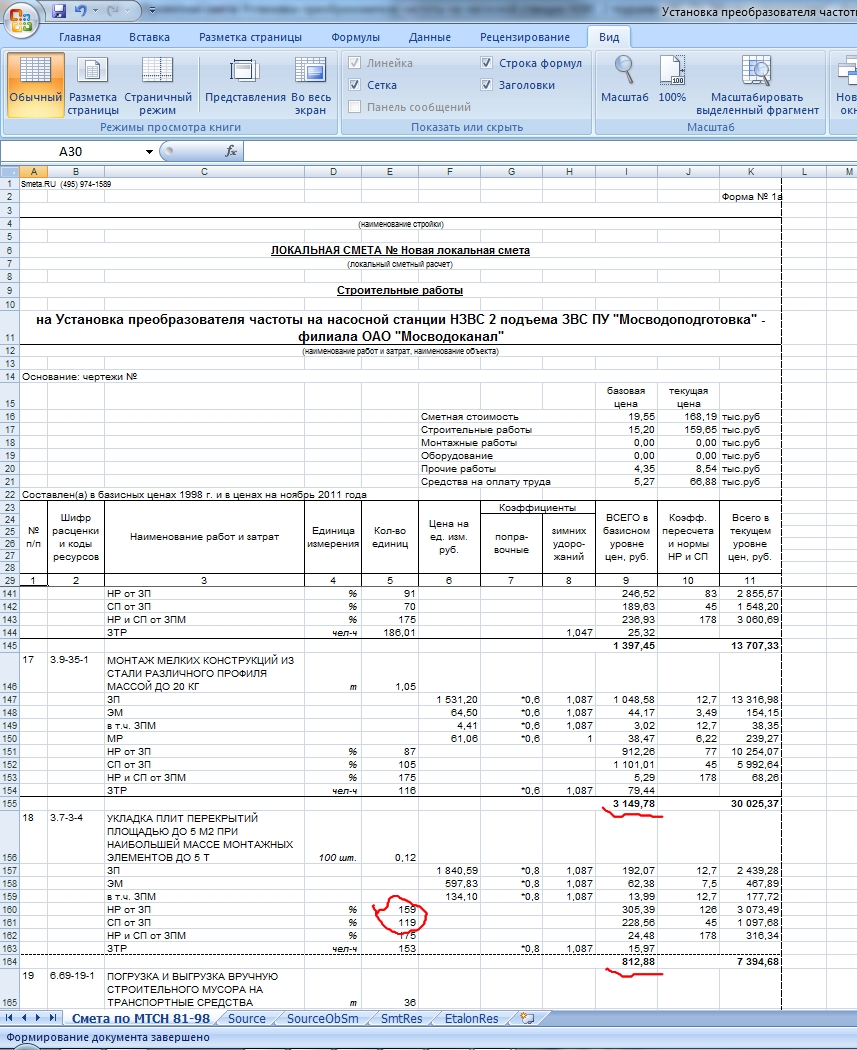Viewport: 857px width, 1050px height.
Task: Go to last sheet tab navigation arrow
Action: (x=52, y=1018)
